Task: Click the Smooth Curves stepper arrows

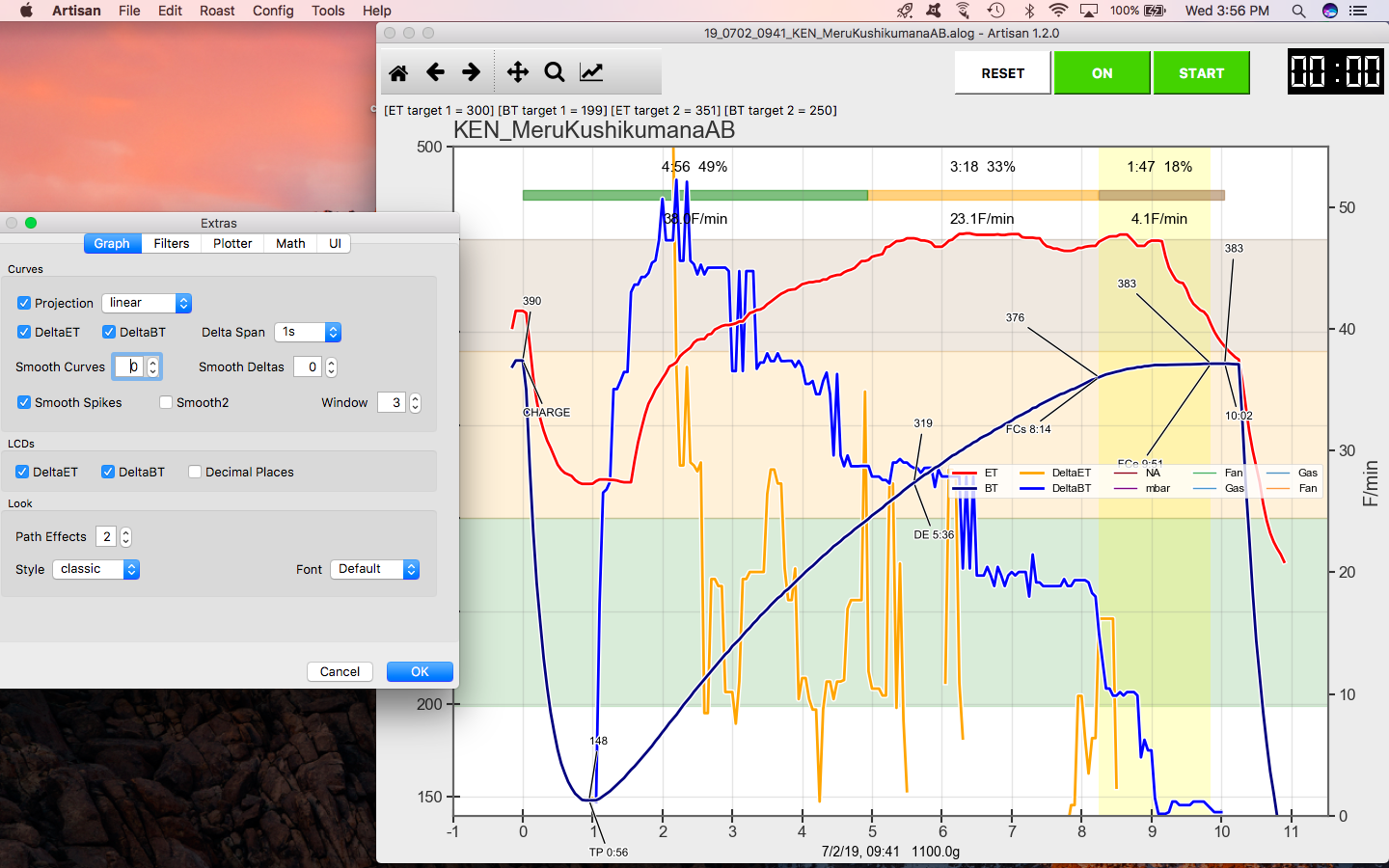Action: pyautogui.click(x=152, y=366)
